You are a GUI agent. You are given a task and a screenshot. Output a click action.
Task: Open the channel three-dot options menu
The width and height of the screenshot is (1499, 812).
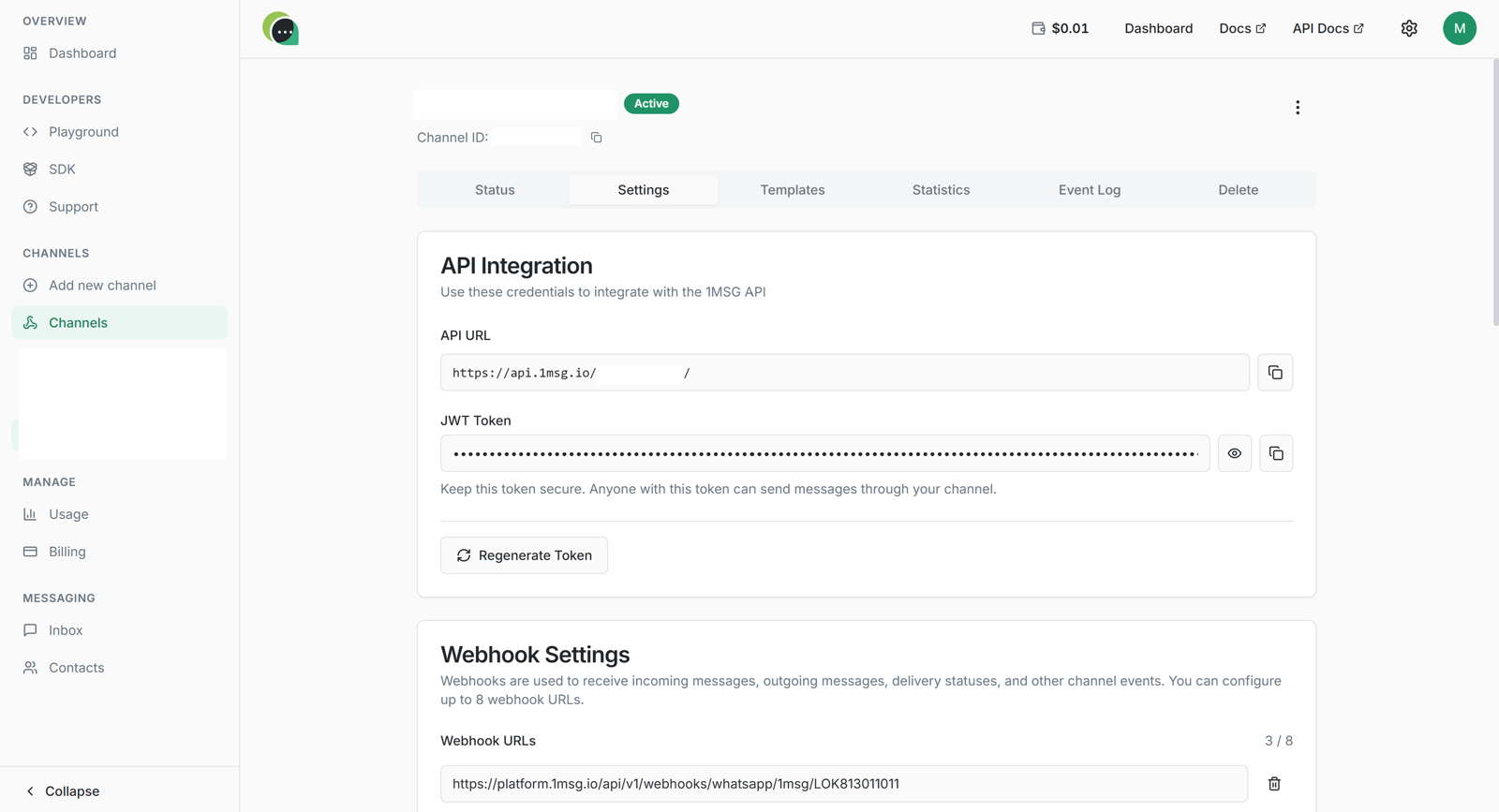[x=1298, y=108]
